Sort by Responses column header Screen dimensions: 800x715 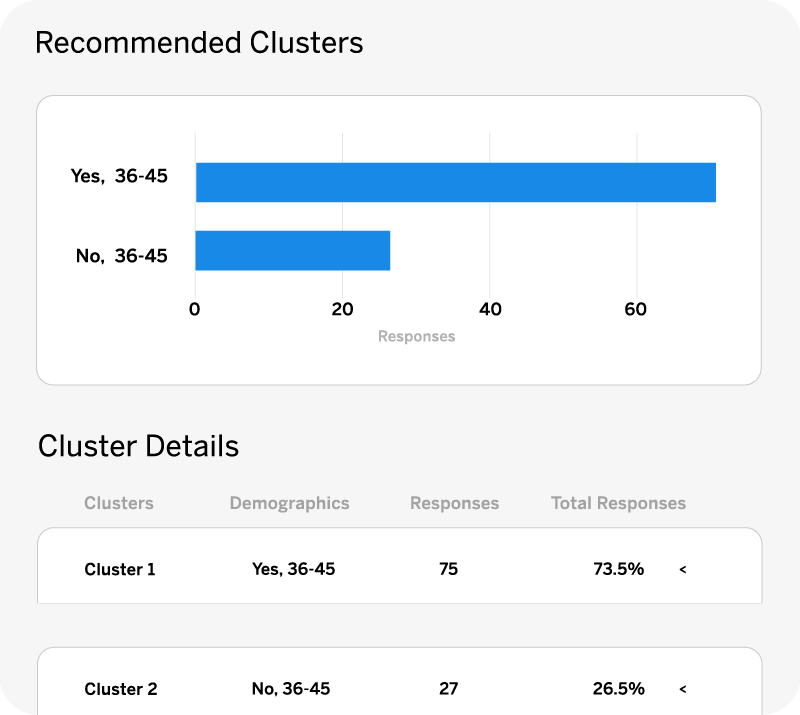(455, 503)
